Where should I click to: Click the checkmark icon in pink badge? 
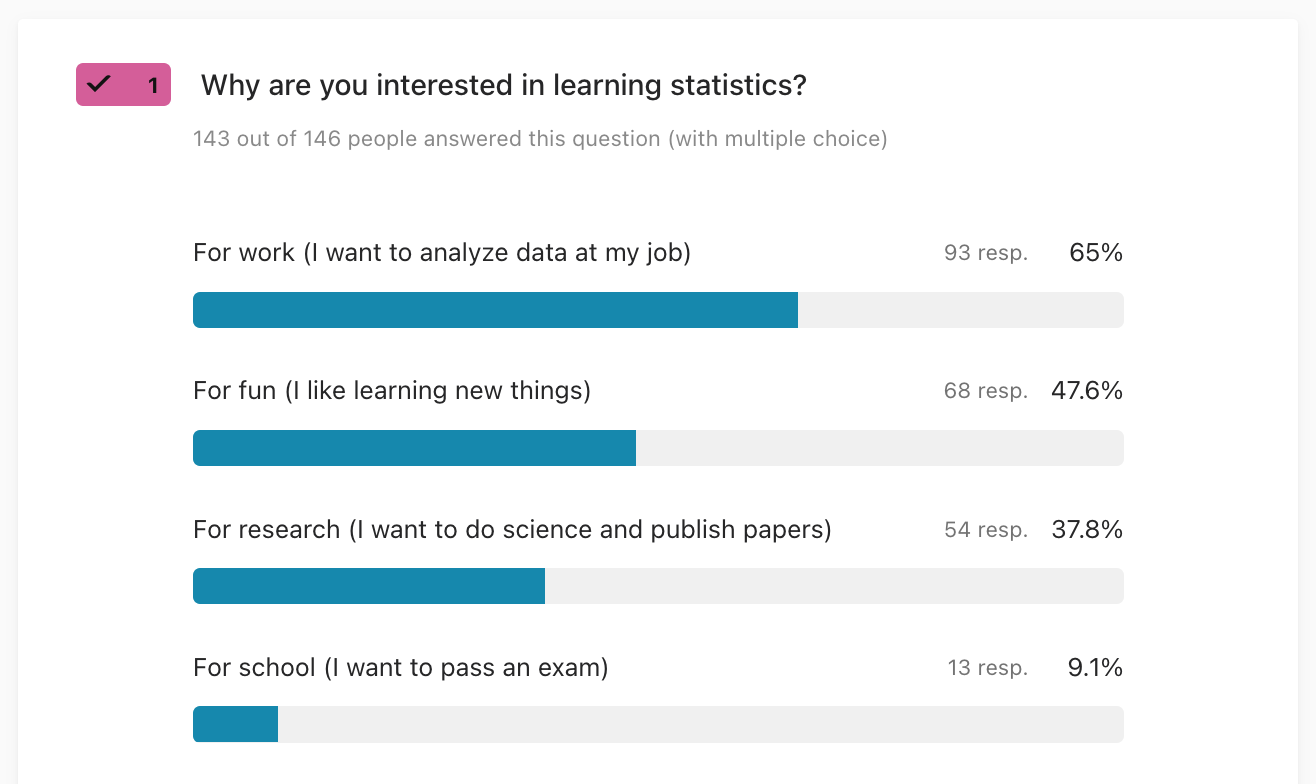[x=98, y=84]
